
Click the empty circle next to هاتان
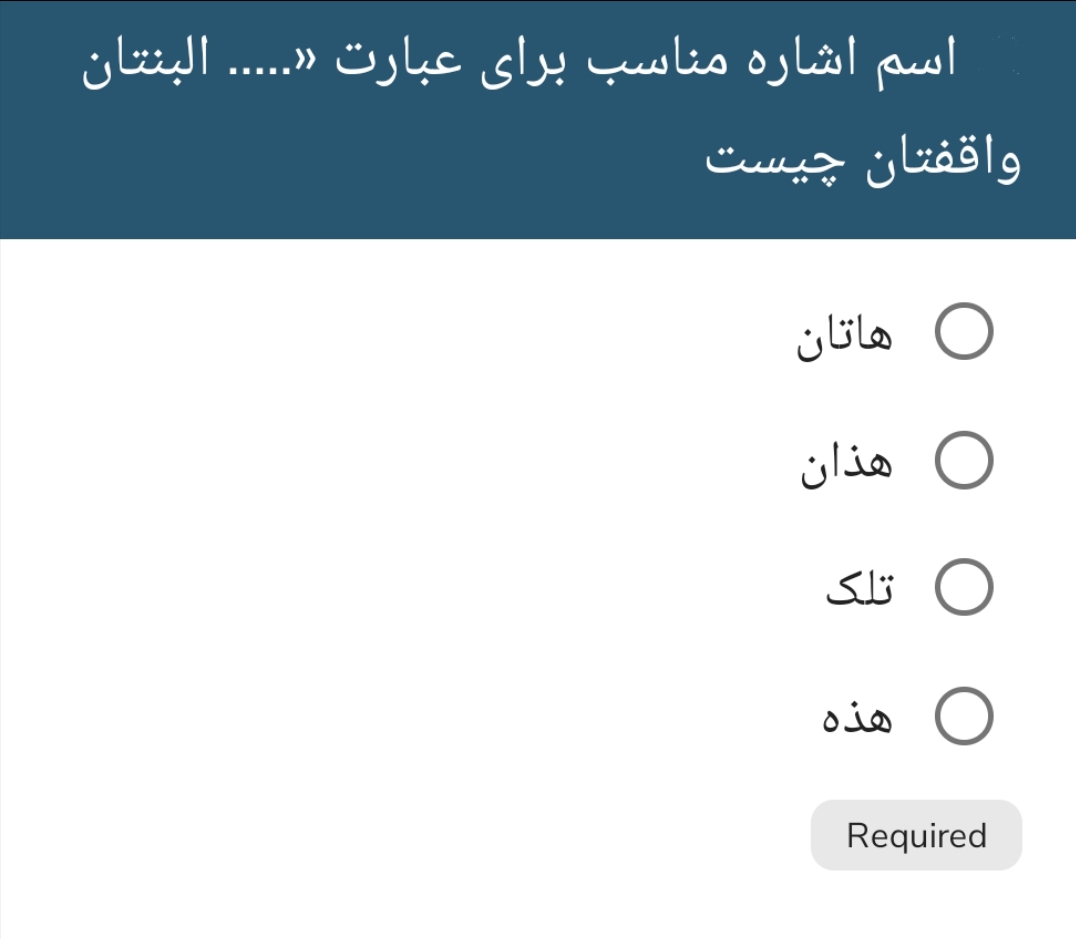(x=966, y=331)
